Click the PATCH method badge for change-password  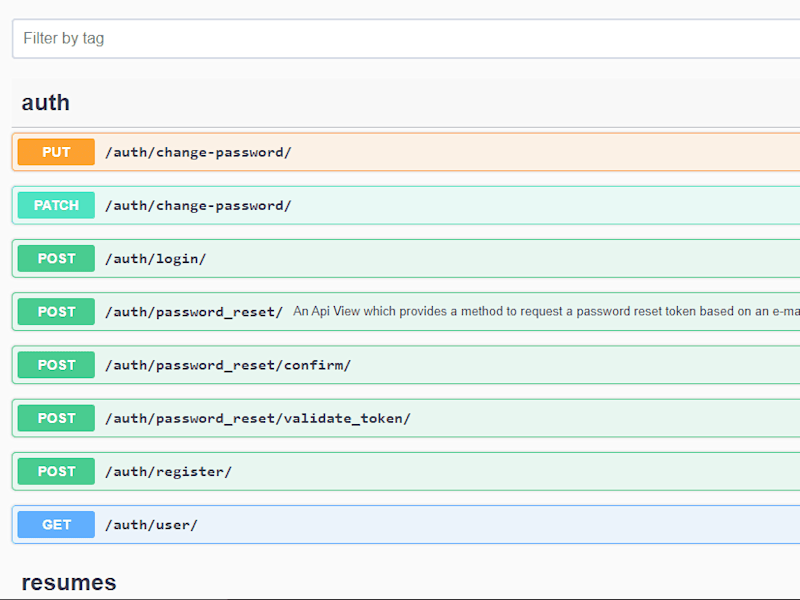[56, 205]
